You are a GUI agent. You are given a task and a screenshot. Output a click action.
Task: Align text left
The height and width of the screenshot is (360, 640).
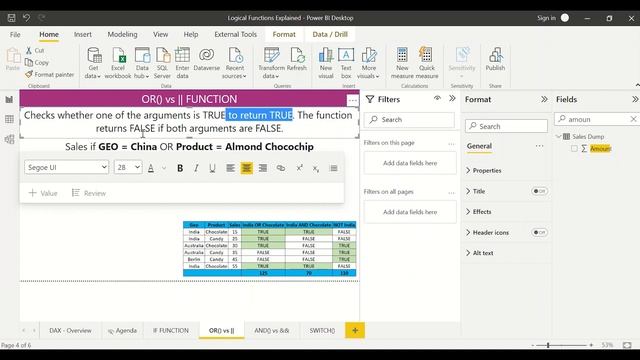231,168
